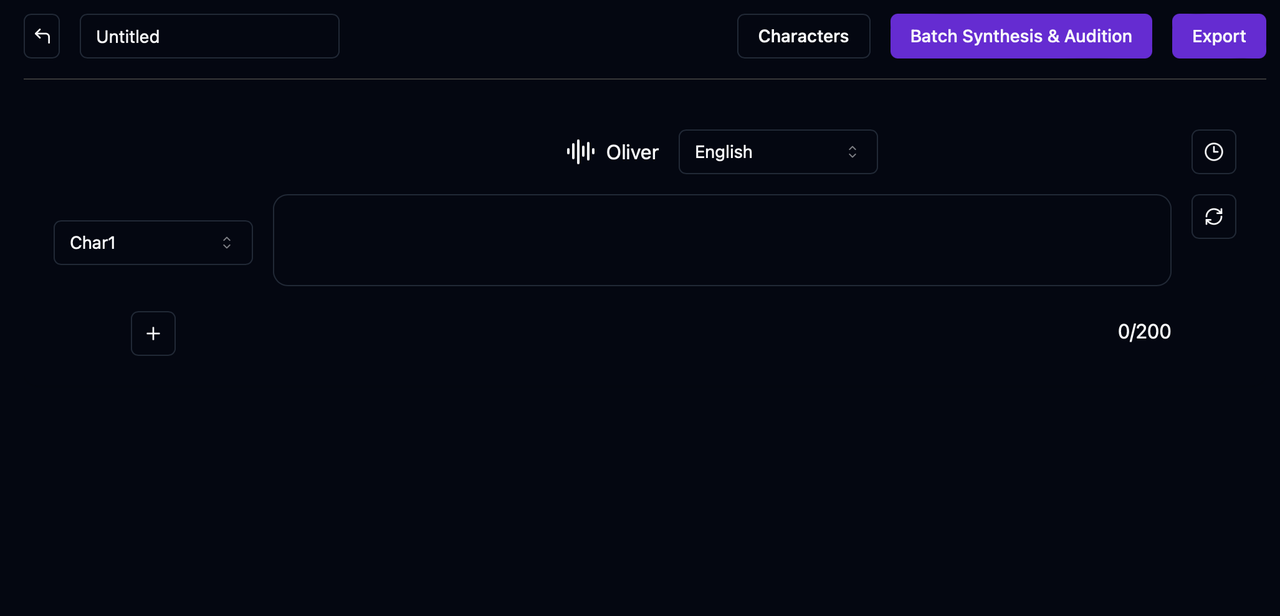The height and width of the screenshot is (616, 1280).
Task: Click inside the empty dialogue text box
Action: coord(722,240)
